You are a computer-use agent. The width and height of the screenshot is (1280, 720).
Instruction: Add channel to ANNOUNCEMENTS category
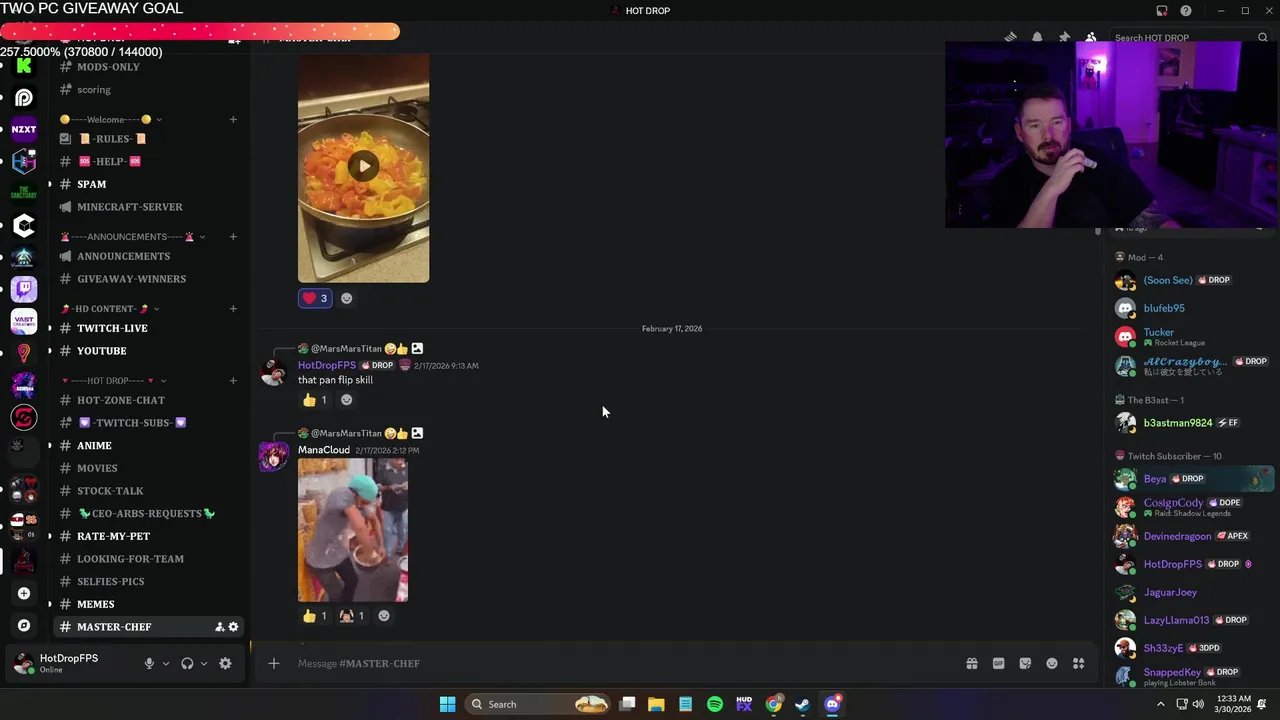point(233,237)
